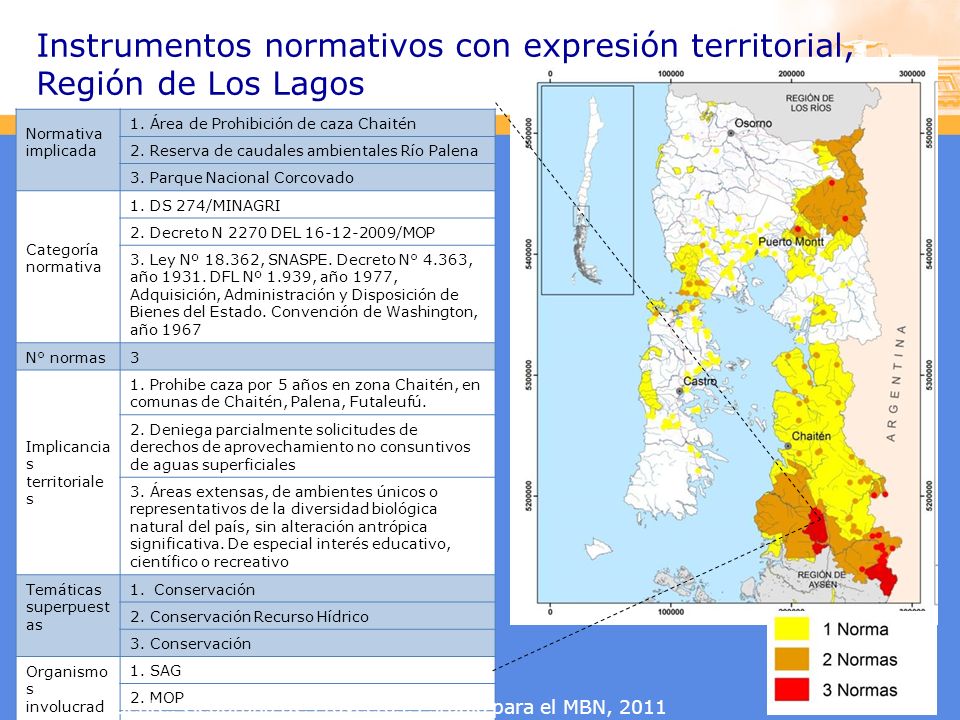
Task: Click the 'Ley Nº 18.362, SNASPE' cell
Action: point(307,294)
